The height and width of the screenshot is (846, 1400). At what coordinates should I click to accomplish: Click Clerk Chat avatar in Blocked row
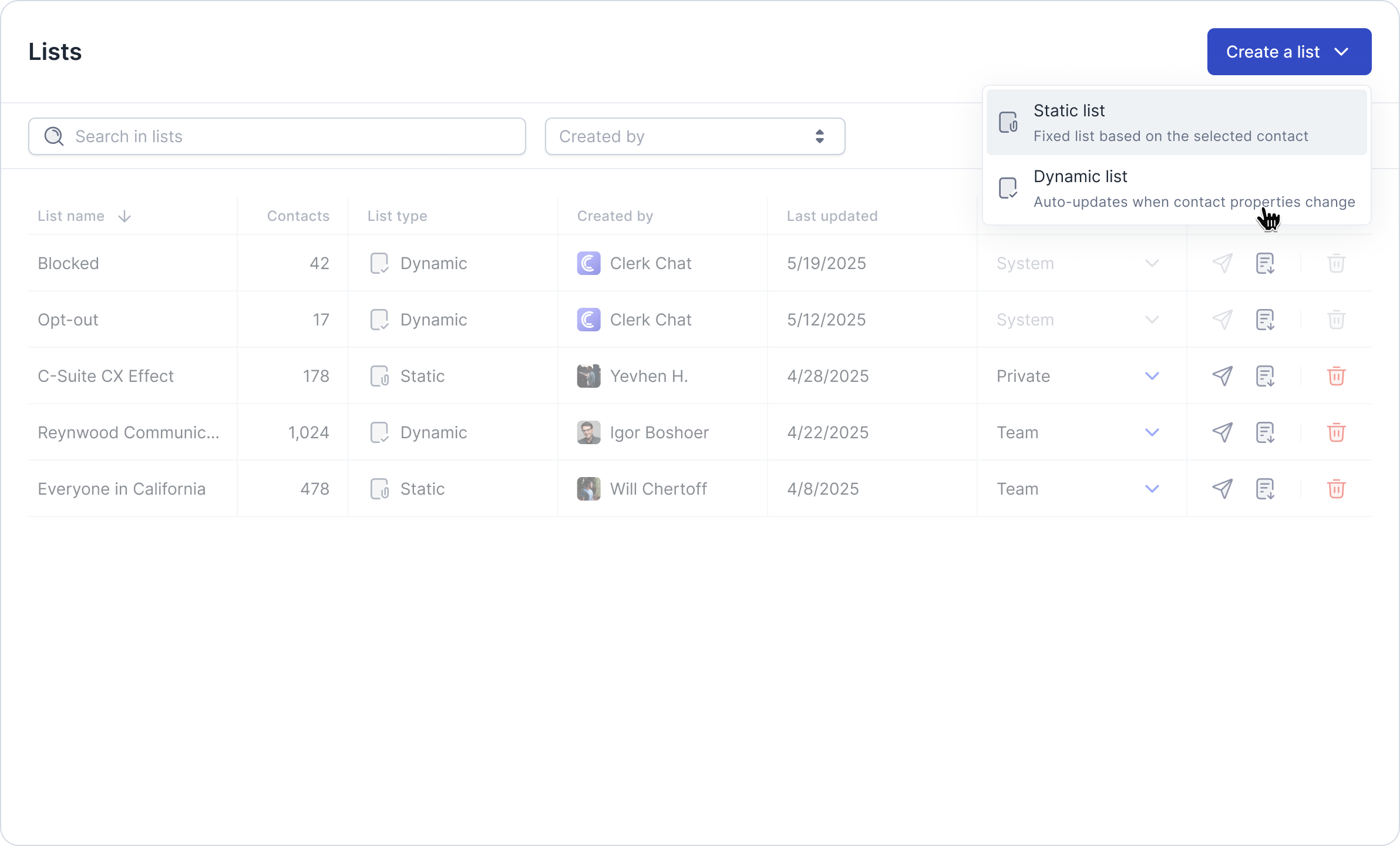click(x=588, y=263)
